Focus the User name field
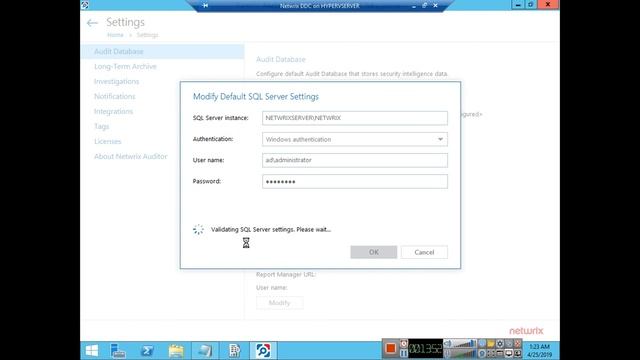The width and height of the screenshot is (640, 360). (355, 160)
